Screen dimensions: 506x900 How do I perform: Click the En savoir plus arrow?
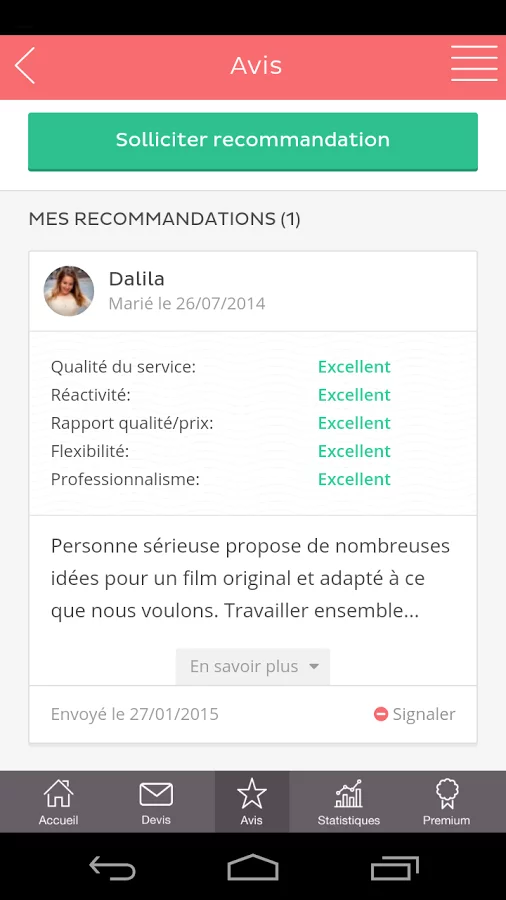coord(314,667)
